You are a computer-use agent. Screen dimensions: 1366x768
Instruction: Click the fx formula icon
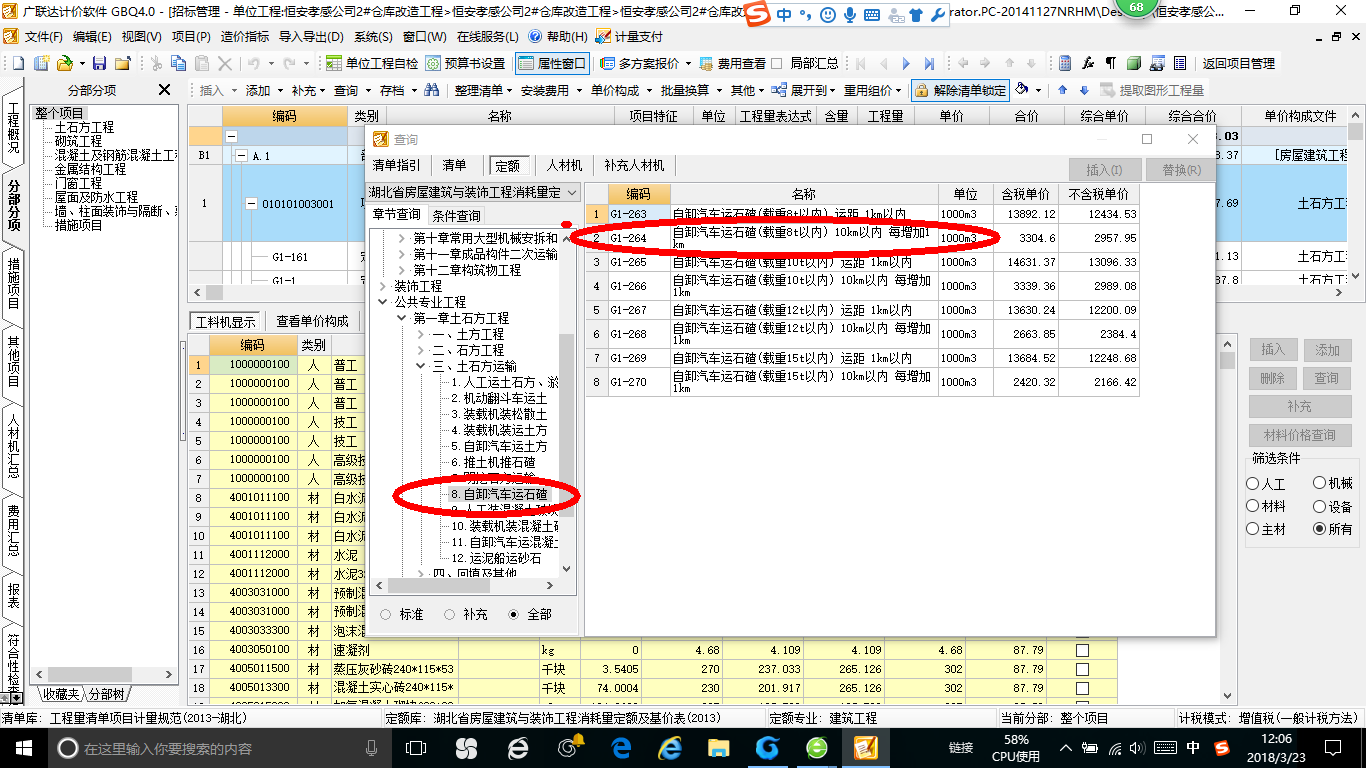[1088, 63]
